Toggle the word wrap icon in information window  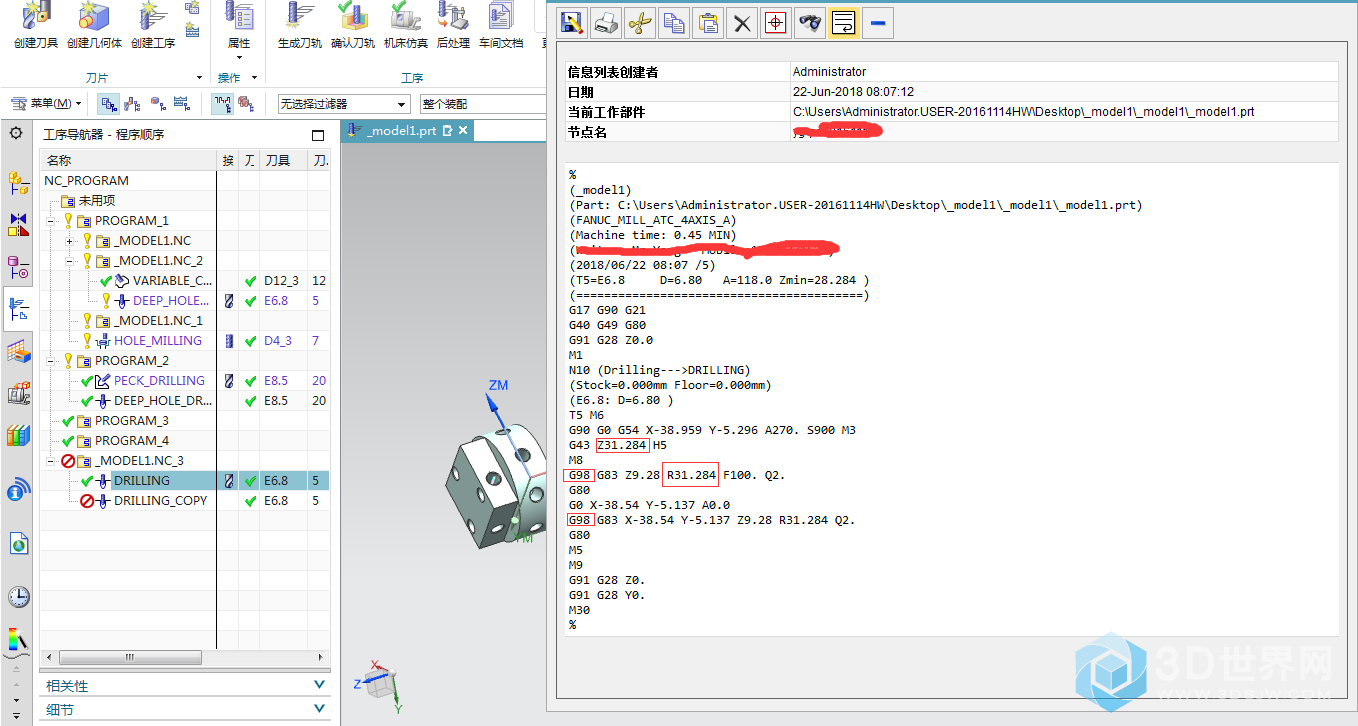[844, 23]
